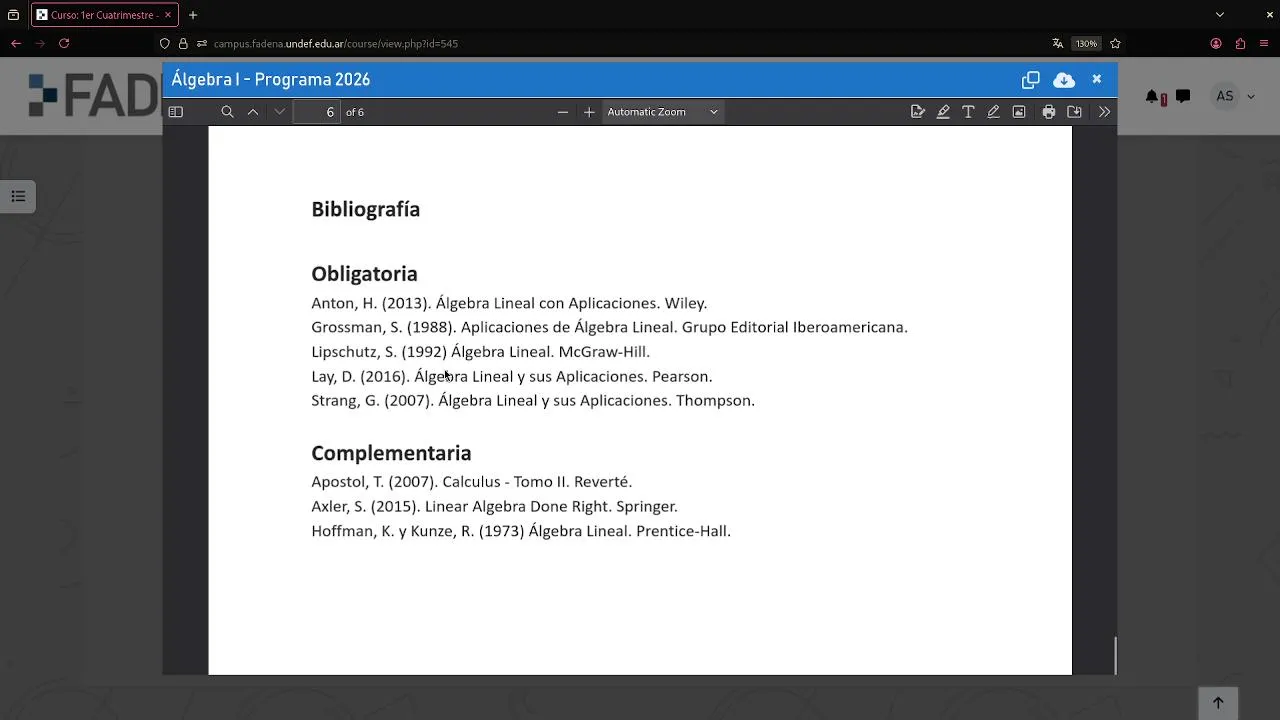1280x720 pixels.
Task: Click the Axler, S. (2015) reference line
Action: 494,506
